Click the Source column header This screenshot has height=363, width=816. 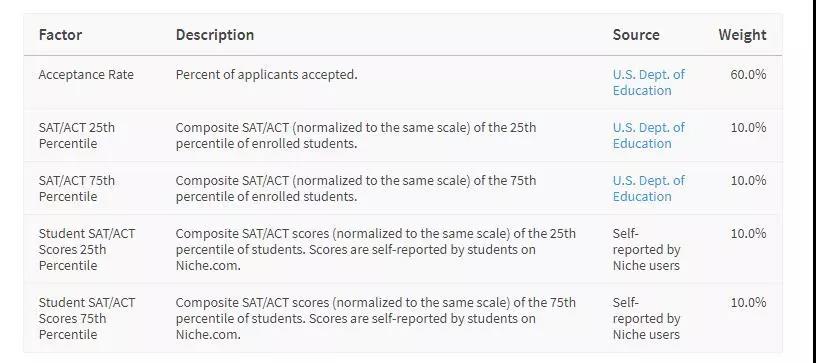(x=636, y=35)
